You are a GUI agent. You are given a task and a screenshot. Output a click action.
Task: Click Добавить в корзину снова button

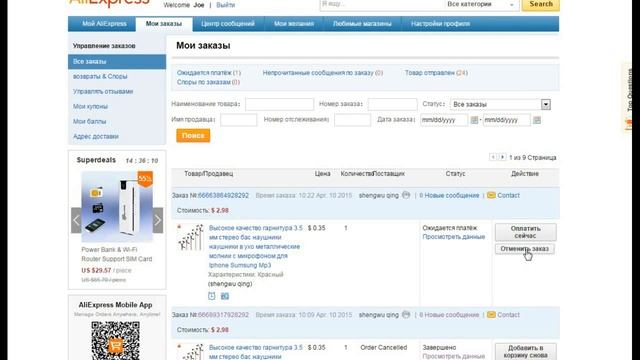pos(526,351)
